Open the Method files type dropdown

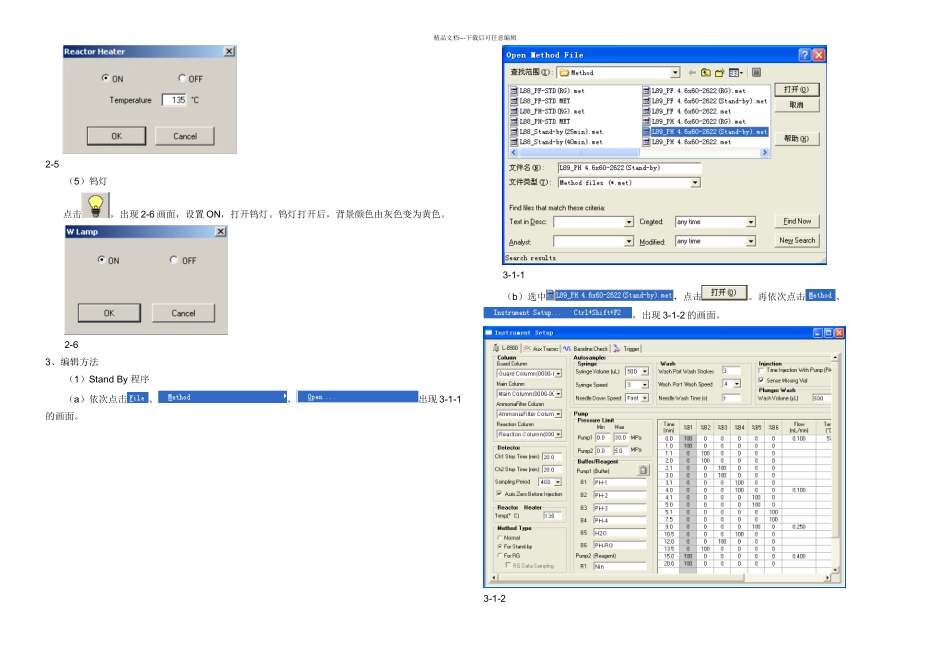coord(695,183)
